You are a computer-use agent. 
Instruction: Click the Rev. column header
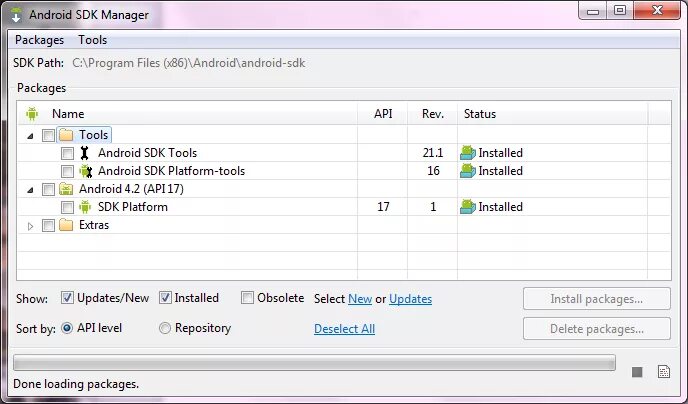tap(433, 114)
